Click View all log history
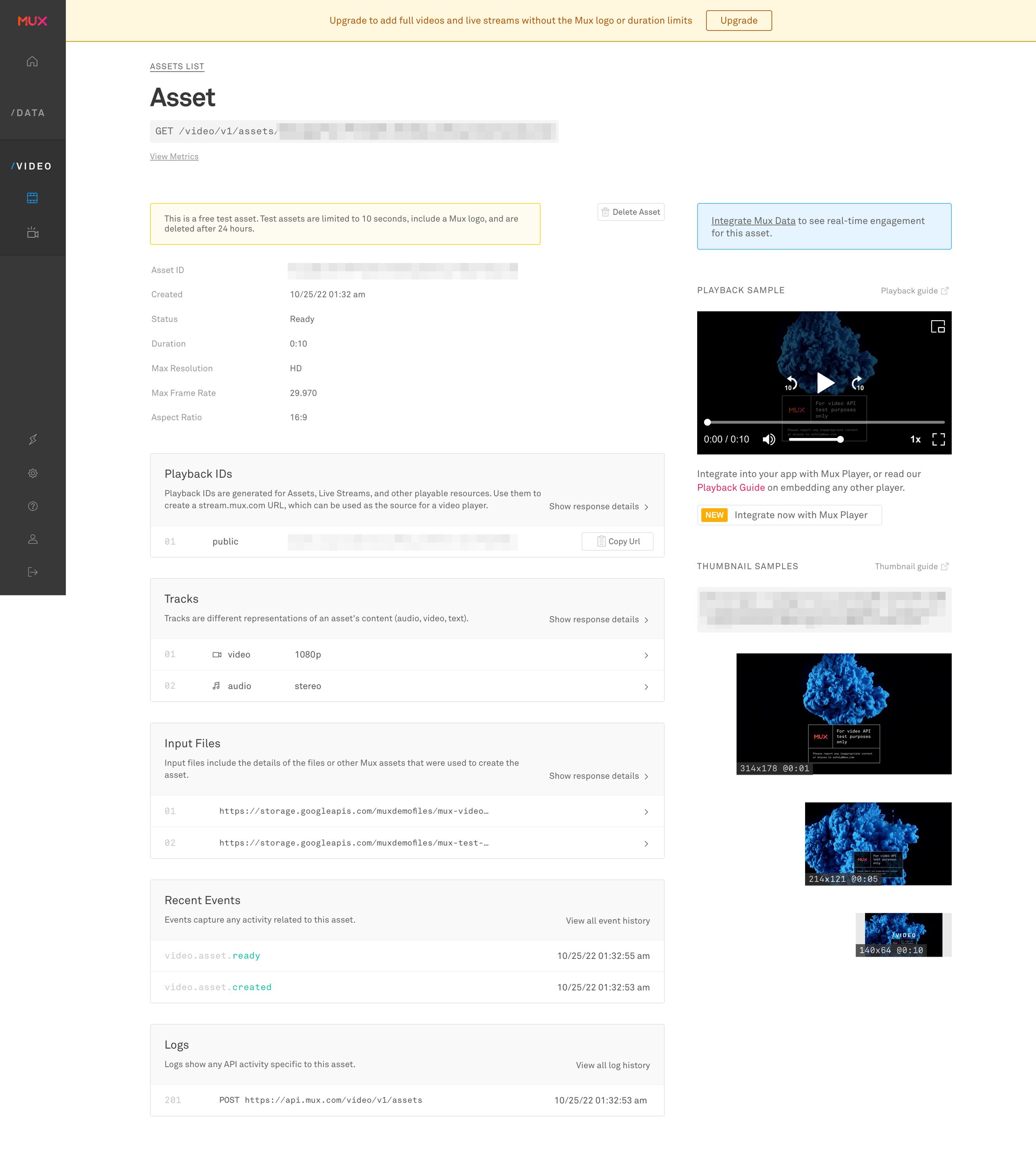This screenshot has height=1150, width=1036. tap(613, 1065)
